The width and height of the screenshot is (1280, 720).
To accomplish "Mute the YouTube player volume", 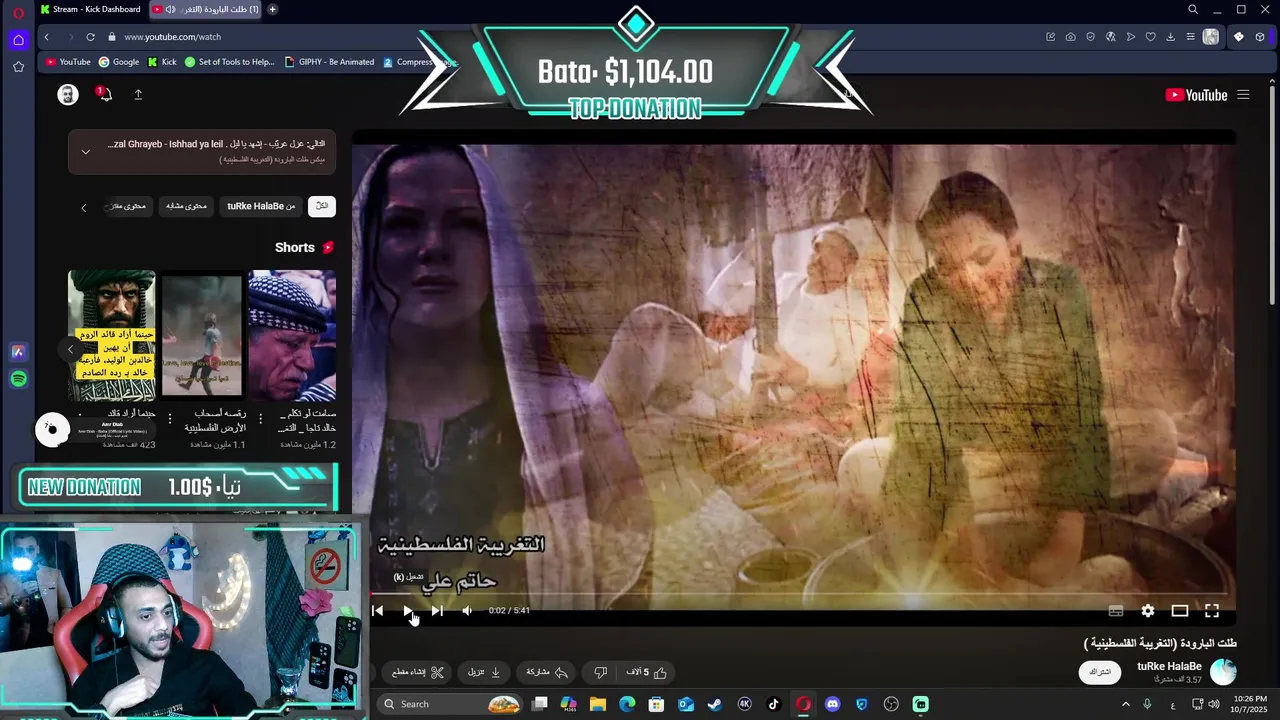I will 467,610.
